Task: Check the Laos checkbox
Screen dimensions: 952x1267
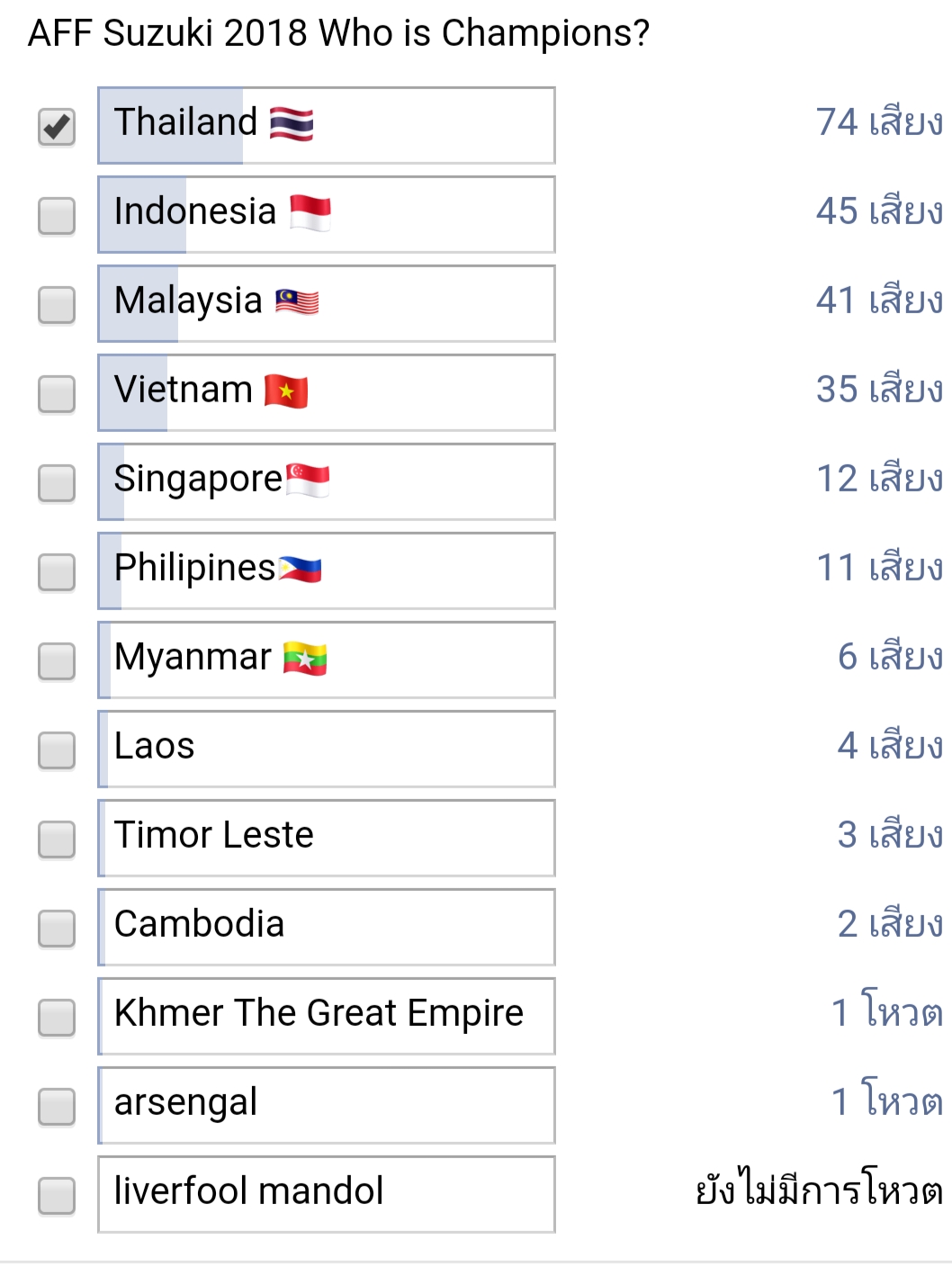Action: coord(57,750)
